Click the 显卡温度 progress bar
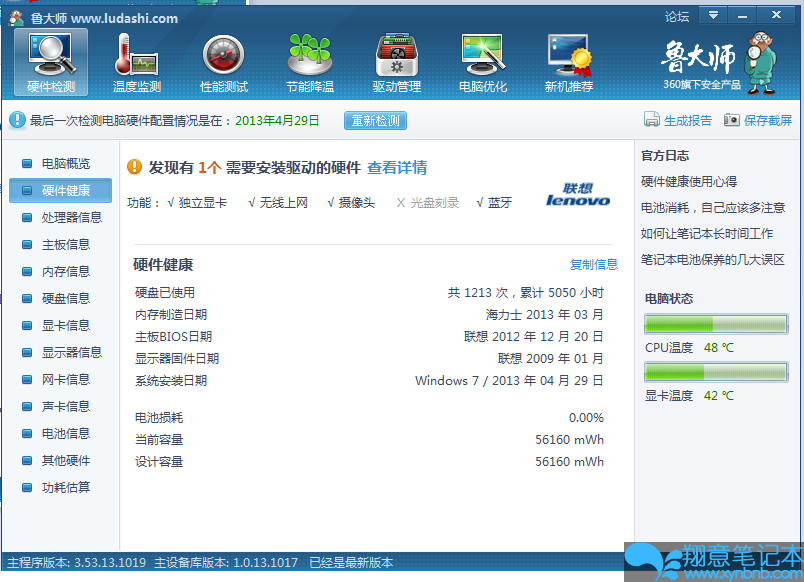Viewport: 804px width, 582px height. (x=716, y=372)
